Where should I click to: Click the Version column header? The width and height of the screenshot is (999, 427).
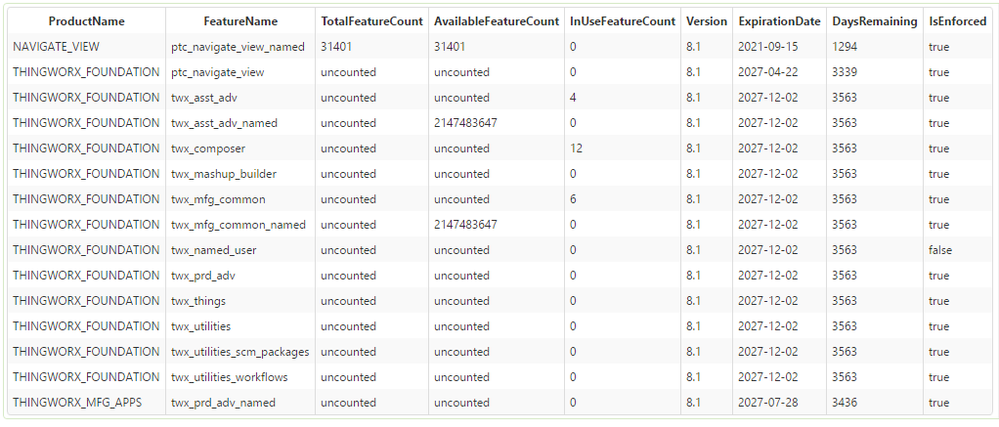point(707,21)
